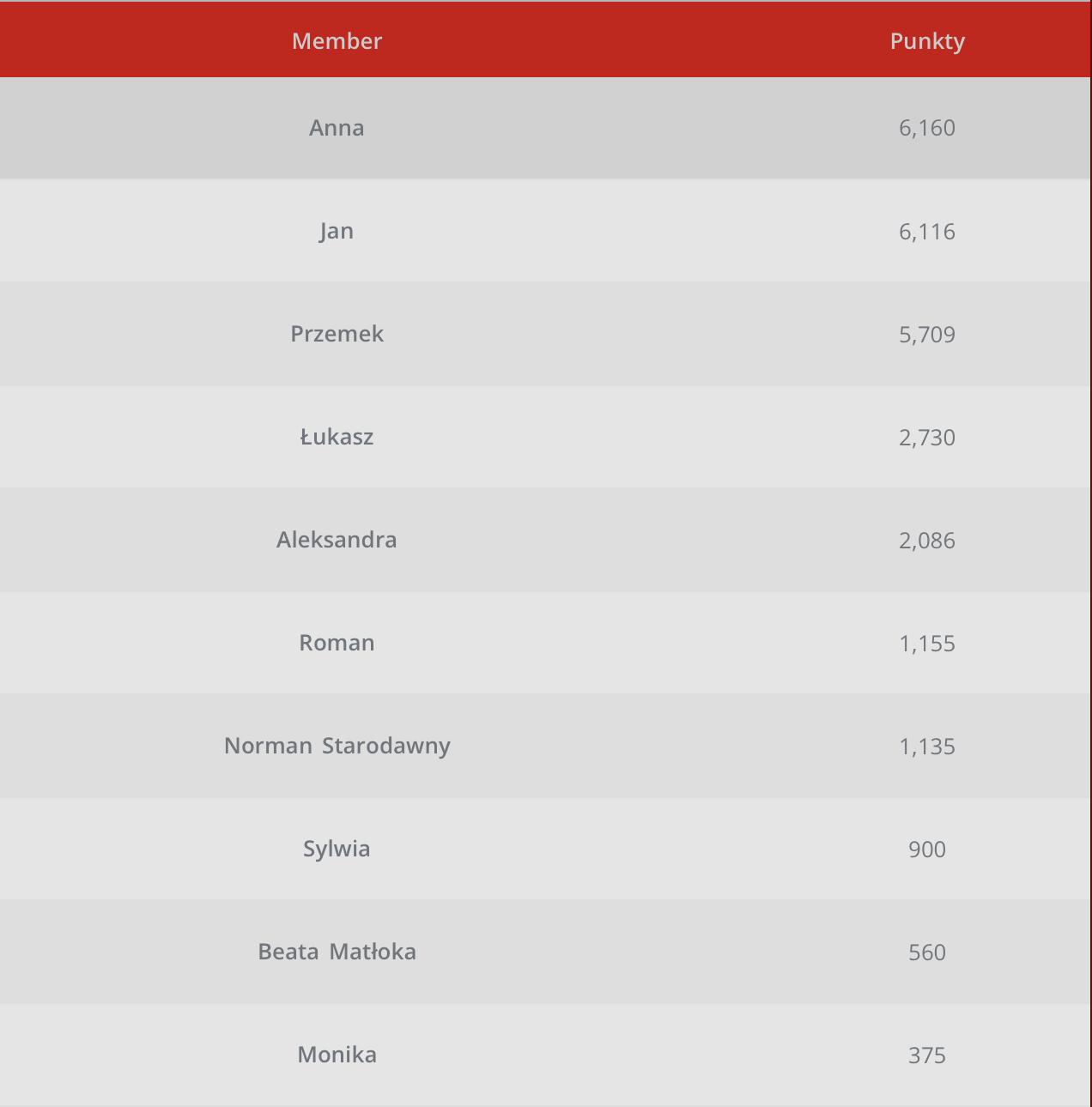Click on member Przemek
This screenshot has width=1092, height=1107.
coord(337,334)
